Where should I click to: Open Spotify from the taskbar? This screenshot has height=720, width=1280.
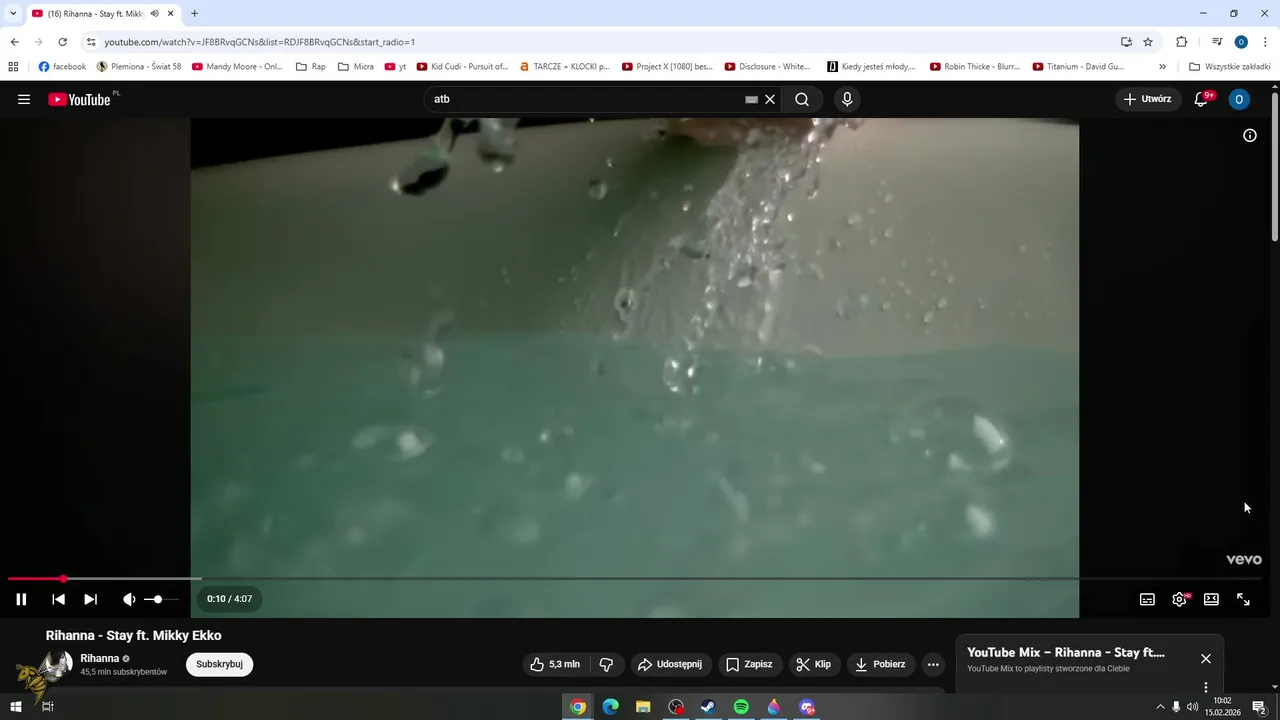point(741,707)
